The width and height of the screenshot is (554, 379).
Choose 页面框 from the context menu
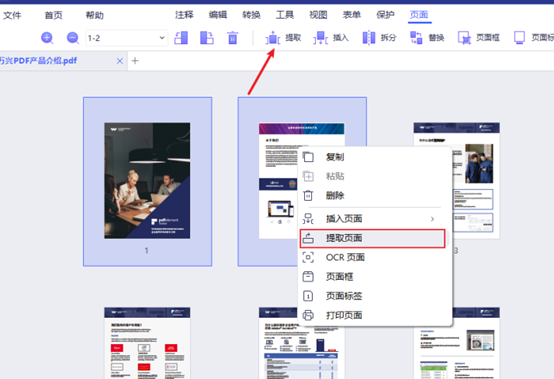[x=375, y=277]
